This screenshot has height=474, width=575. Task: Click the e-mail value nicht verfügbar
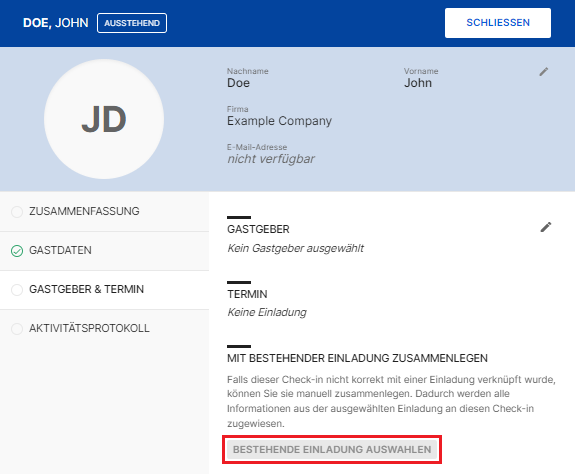click(x=271, y=159)
